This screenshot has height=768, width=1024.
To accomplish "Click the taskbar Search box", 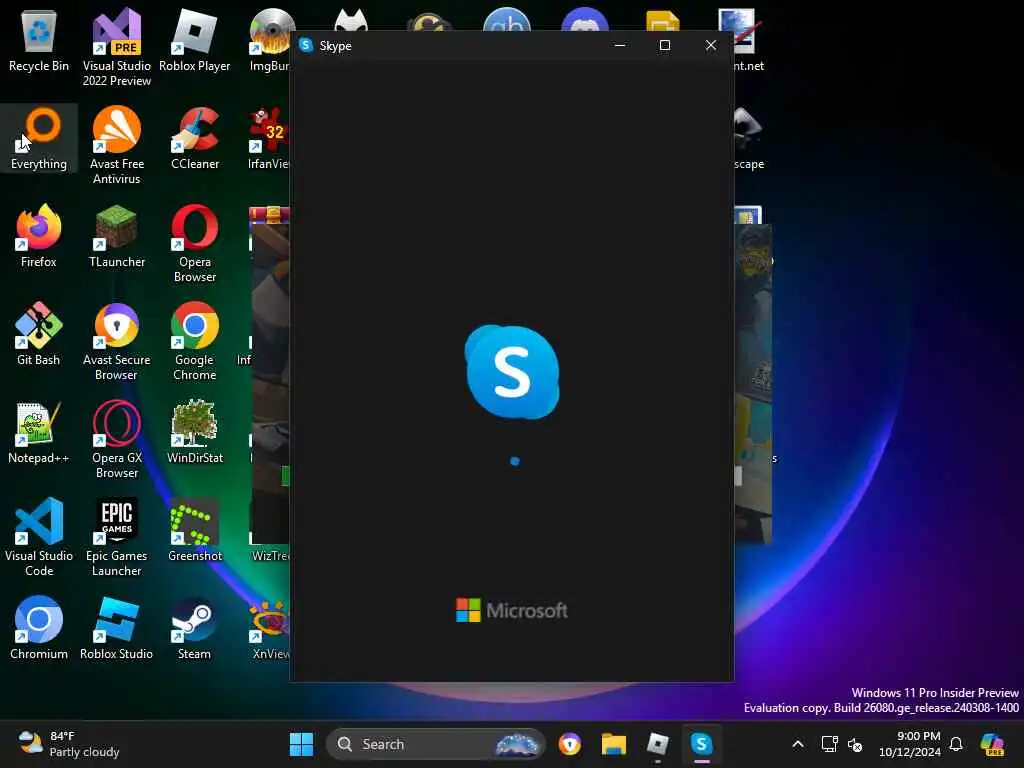I will click(435, 744).
